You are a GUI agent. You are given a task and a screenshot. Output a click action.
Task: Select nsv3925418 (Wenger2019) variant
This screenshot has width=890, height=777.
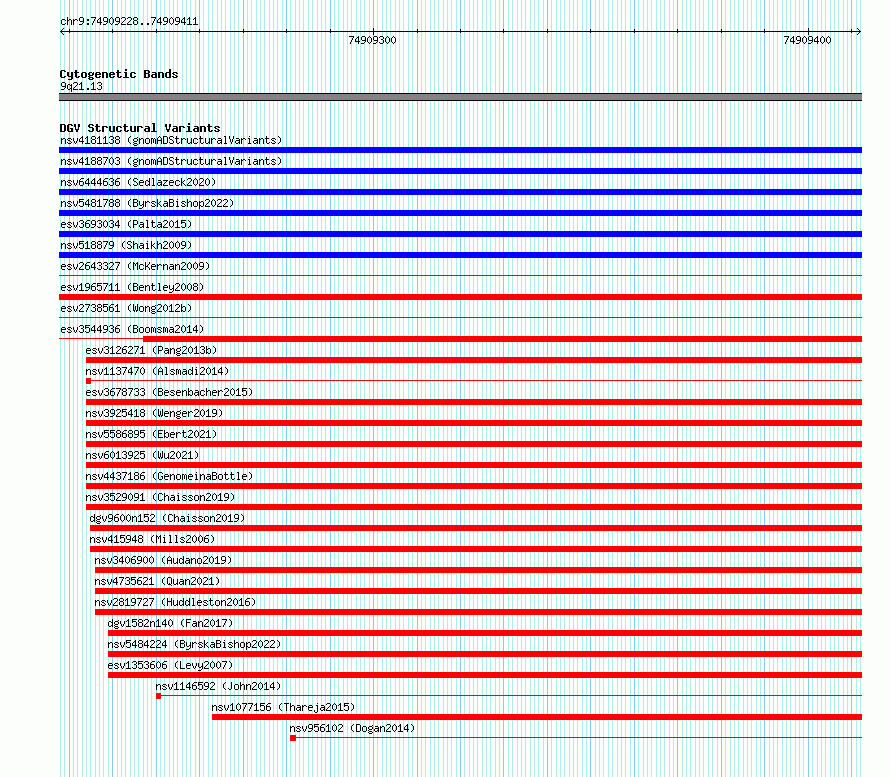click(154, 413)
